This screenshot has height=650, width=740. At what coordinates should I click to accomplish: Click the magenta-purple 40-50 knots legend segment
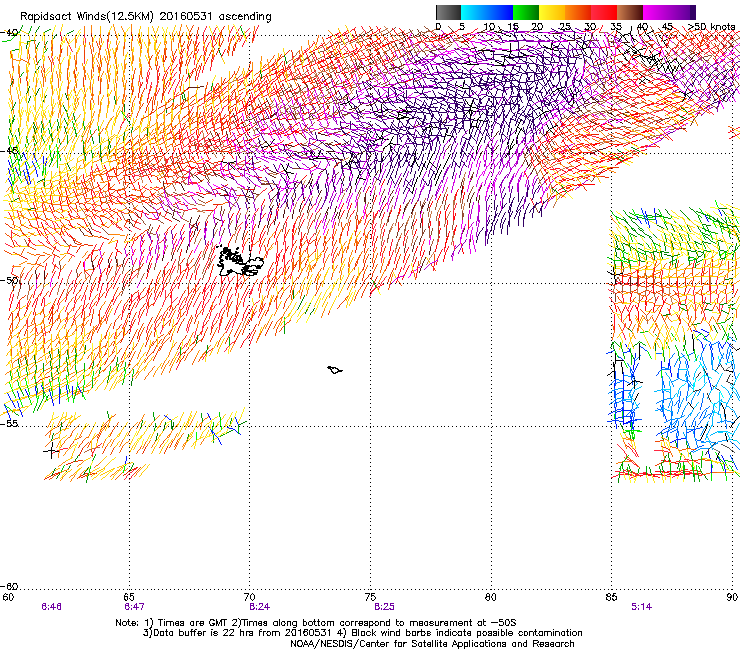coord(669,12)
